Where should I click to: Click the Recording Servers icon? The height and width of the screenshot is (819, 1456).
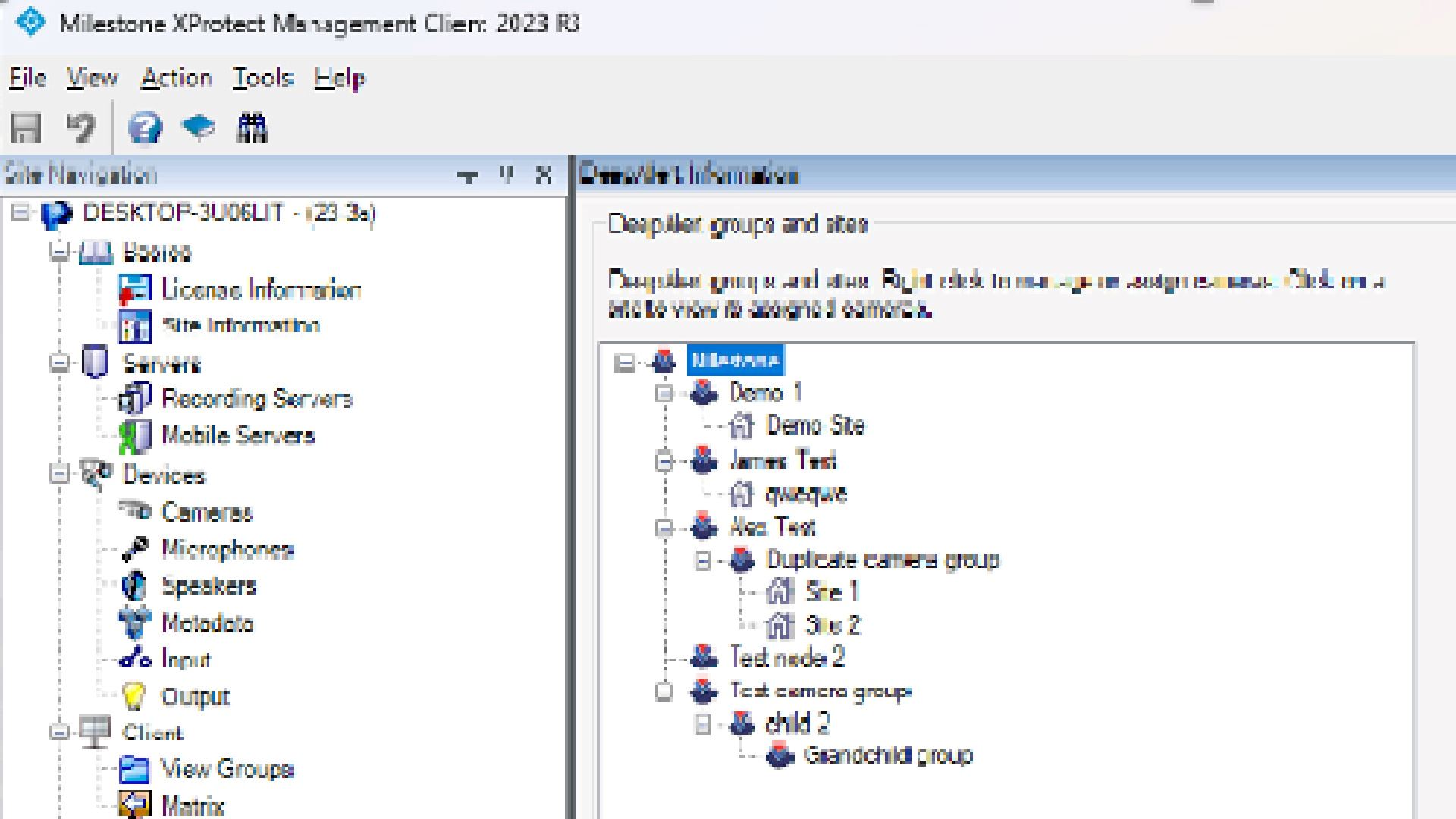pyautogui.click(x=135, y=399)
